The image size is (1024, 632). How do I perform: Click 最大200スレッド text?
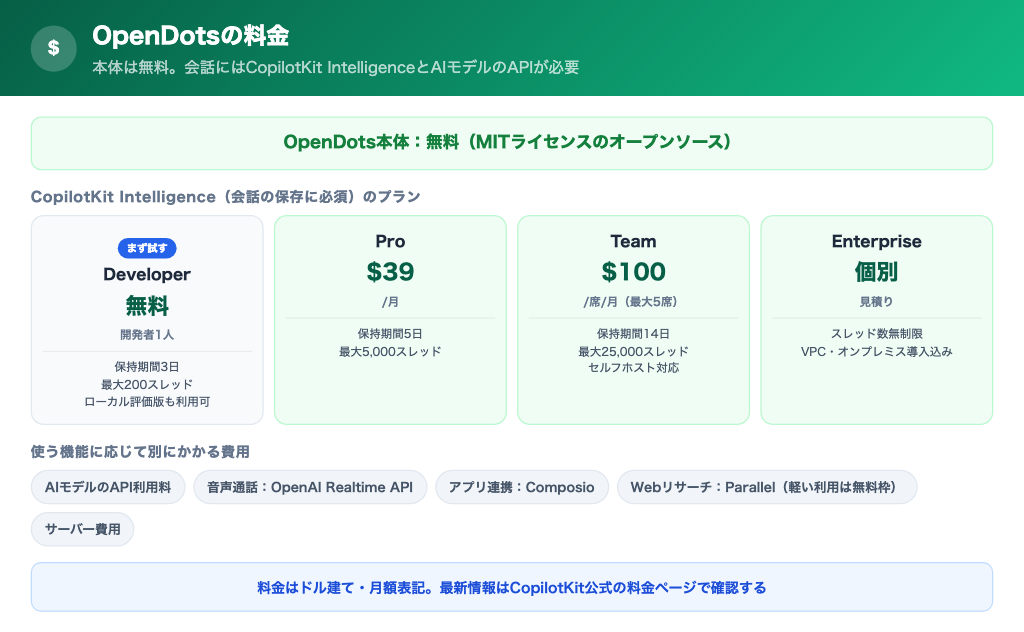click(x=147, y=385)
